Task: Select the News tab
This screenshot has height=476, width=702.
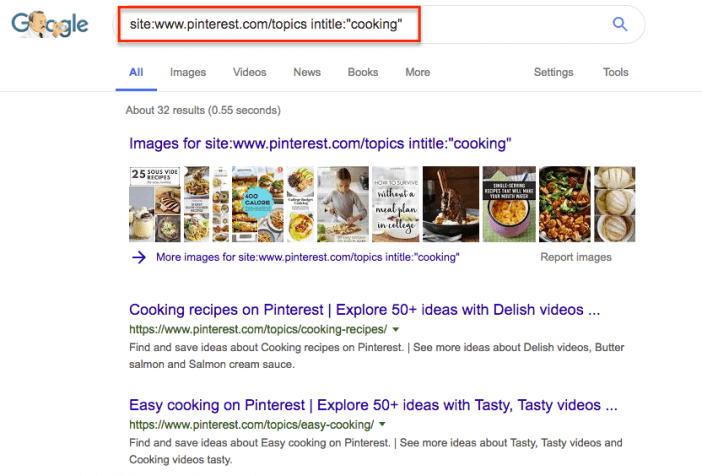Action: pyautogui.click(x=307, y=73)
